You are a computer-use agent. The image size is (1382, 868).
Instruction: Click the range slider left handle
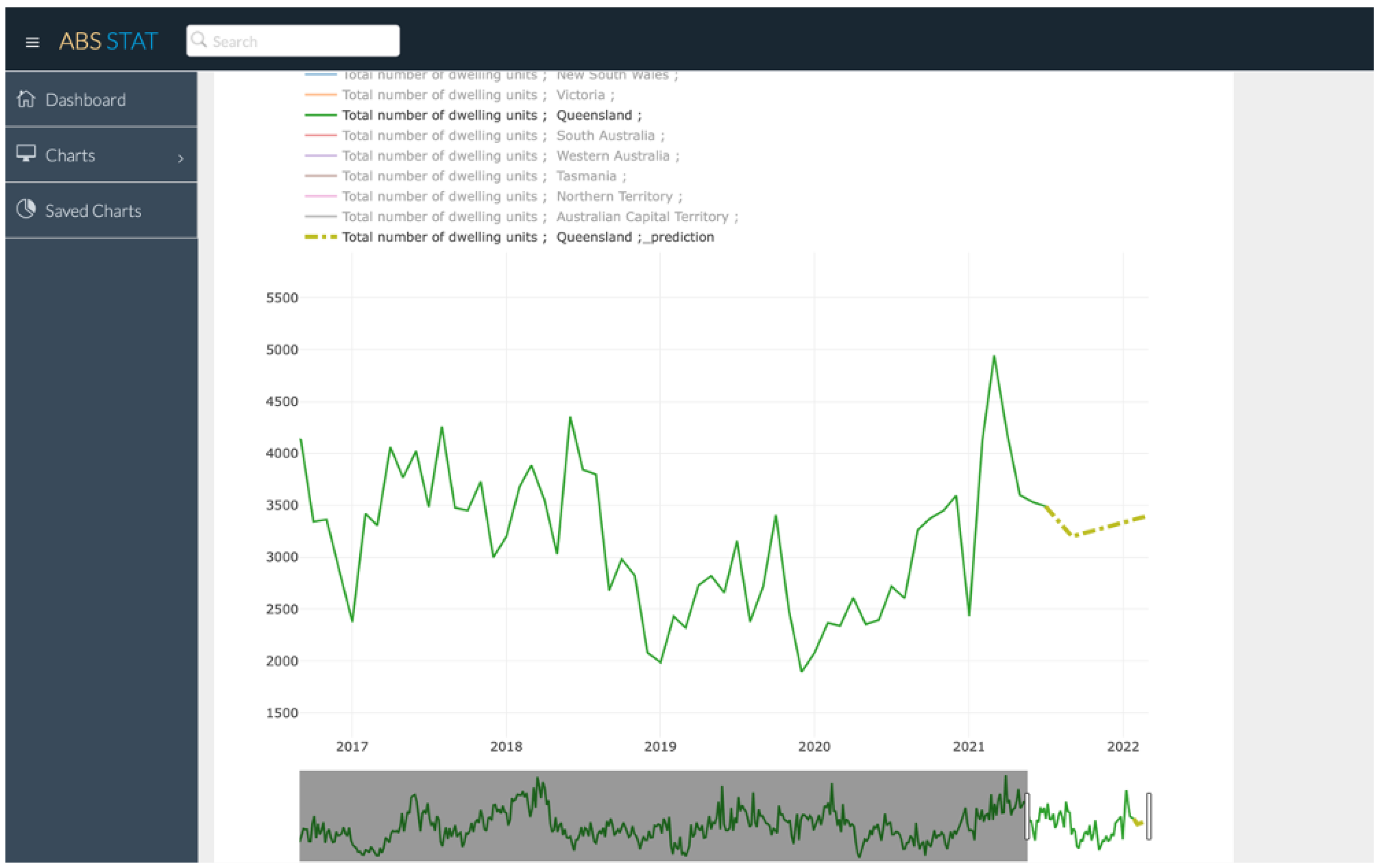[1027, 816]
